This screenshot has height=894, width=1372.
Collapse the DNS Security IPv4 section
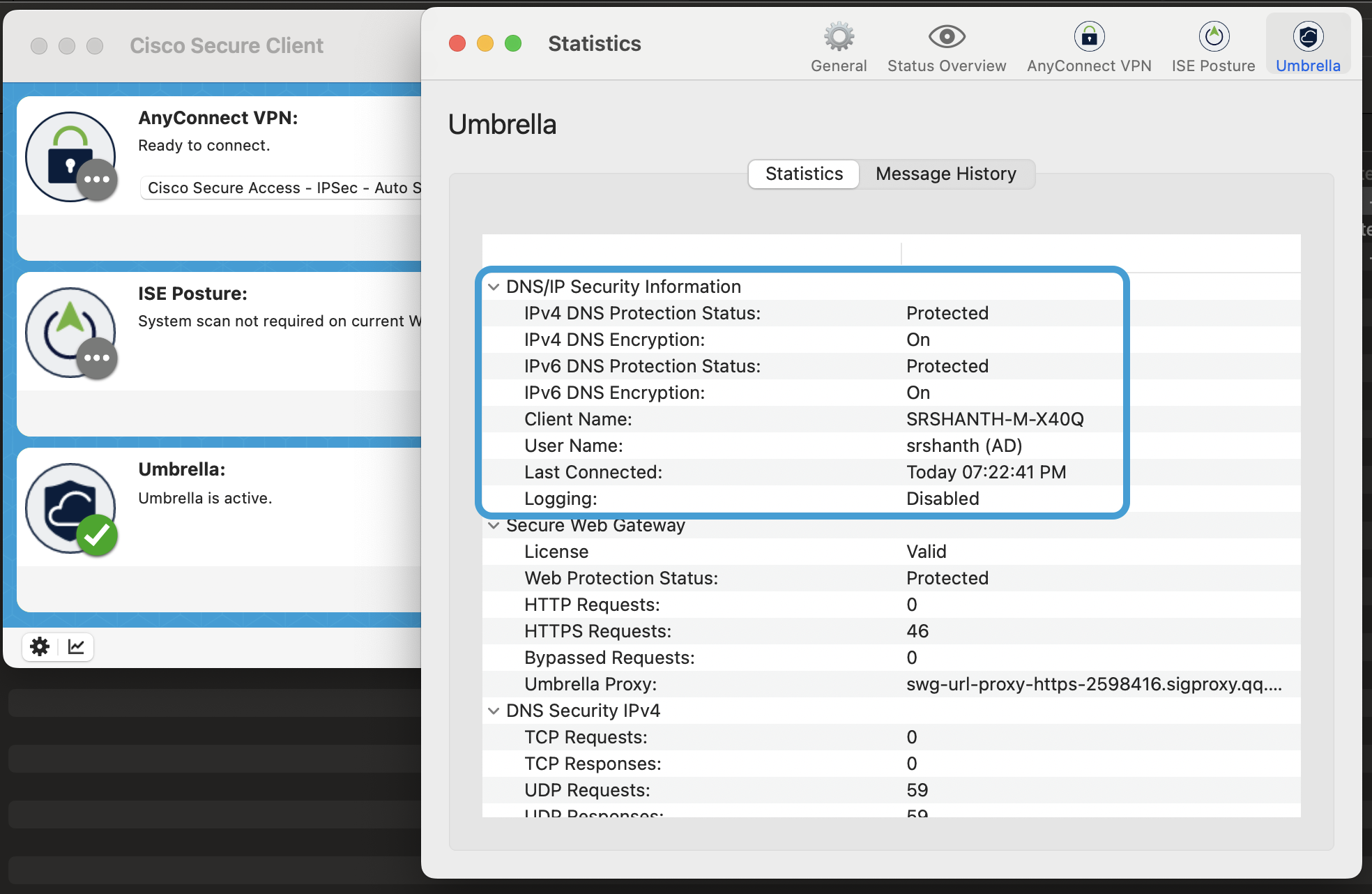point(494,711)
